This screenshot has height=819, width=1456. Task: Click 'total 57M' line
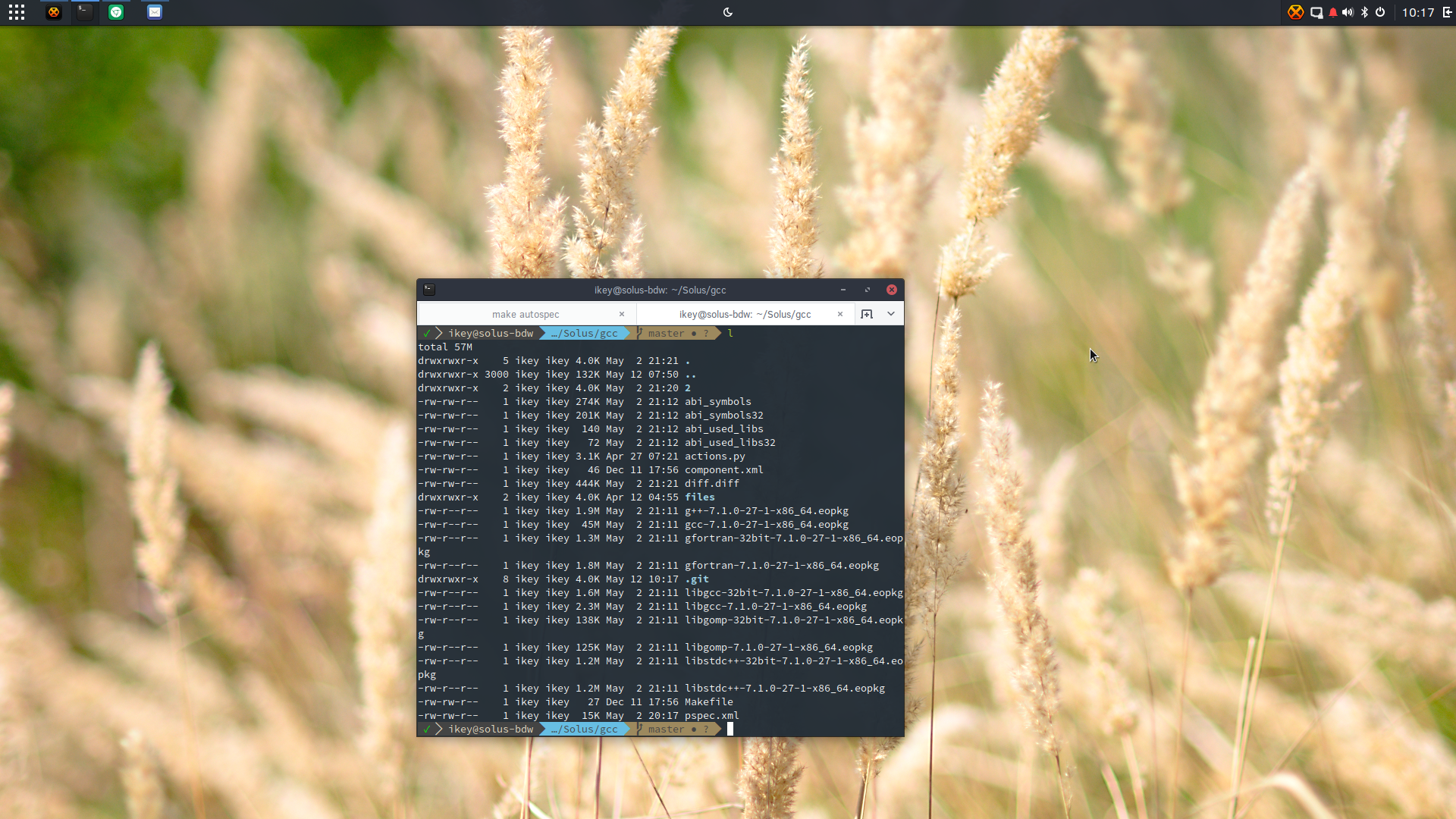tap(445, 347)
